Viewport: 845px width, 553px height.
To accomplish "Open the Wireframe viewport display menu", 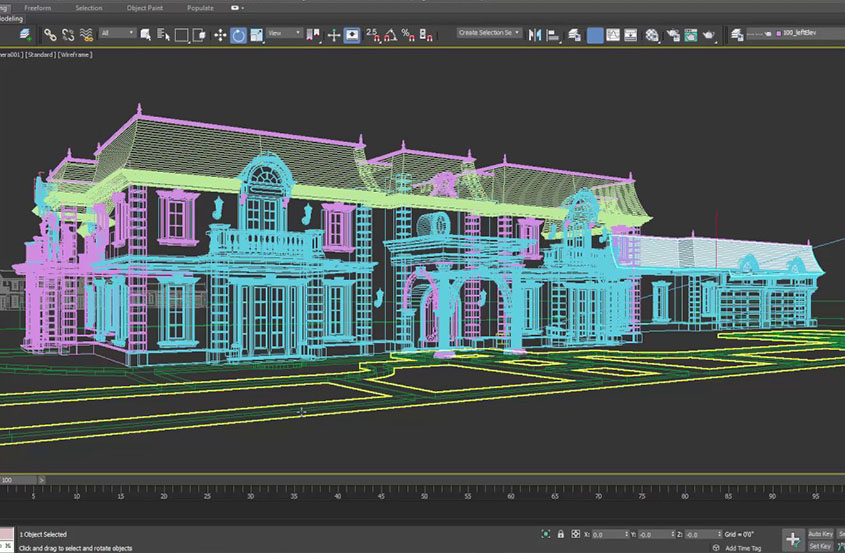I will (x=75, y=55).
